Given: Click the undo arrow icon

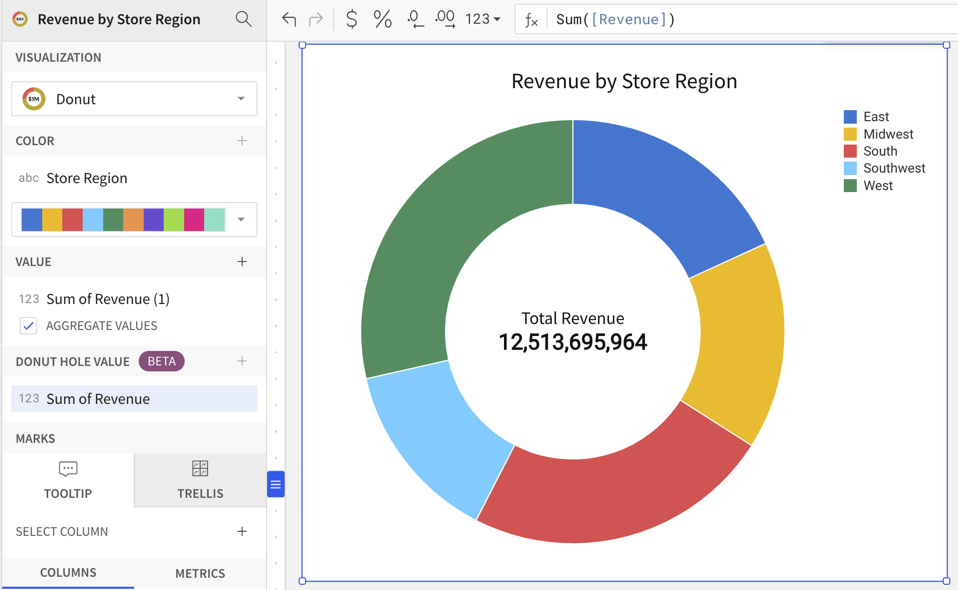Looking at the screenshot, I should [x=289, y=19].
